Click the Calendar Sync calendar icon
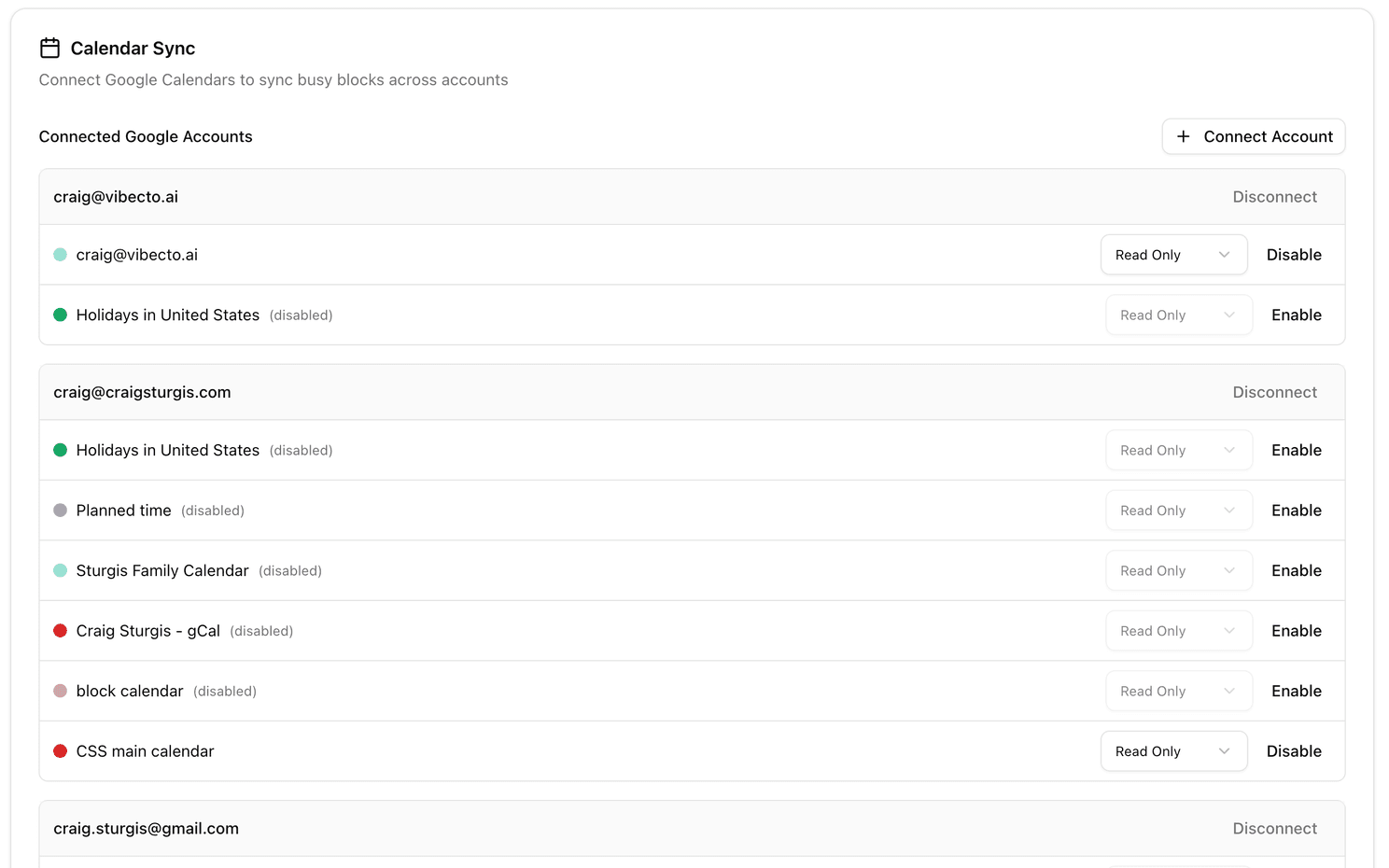The image size is (1389, 868). pyautogui.click(x=49, y=48)
